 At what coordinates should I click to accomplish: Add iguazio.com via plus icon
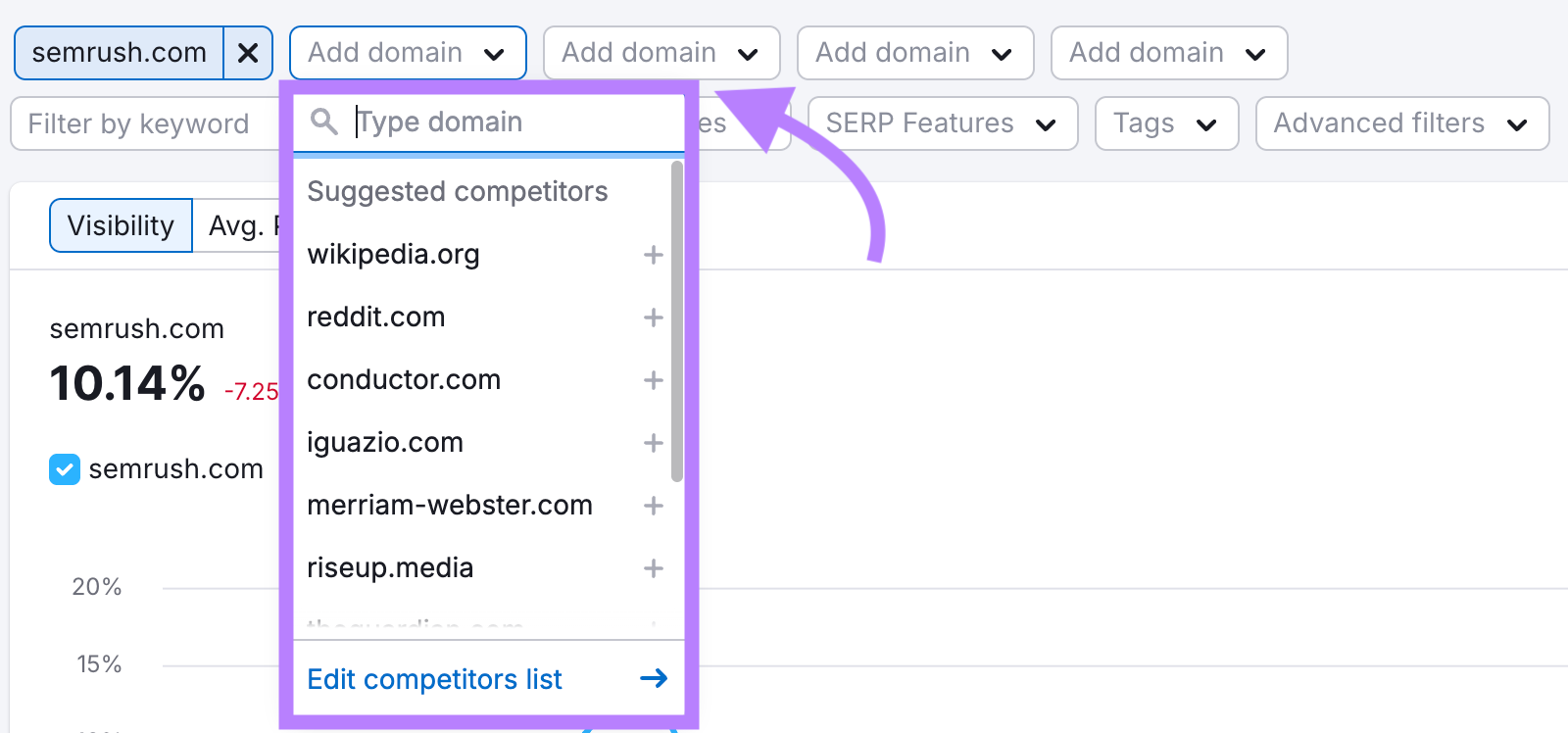pos(653,443)
